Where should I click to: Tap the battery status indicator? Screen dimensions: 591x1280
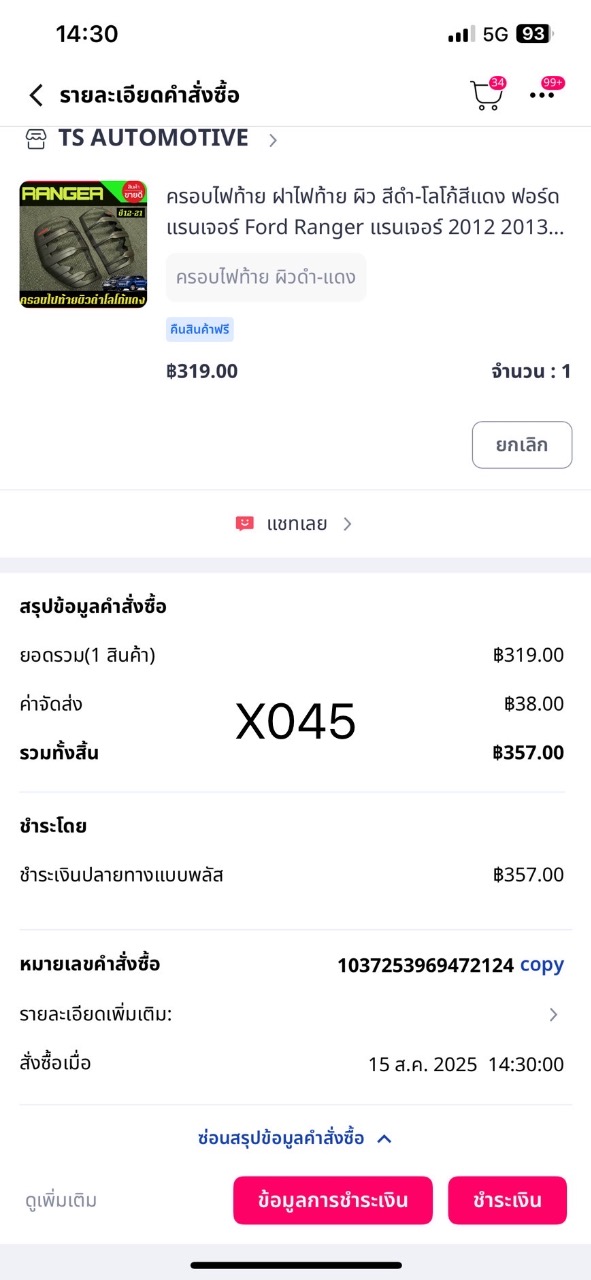[x=535, y=34]
